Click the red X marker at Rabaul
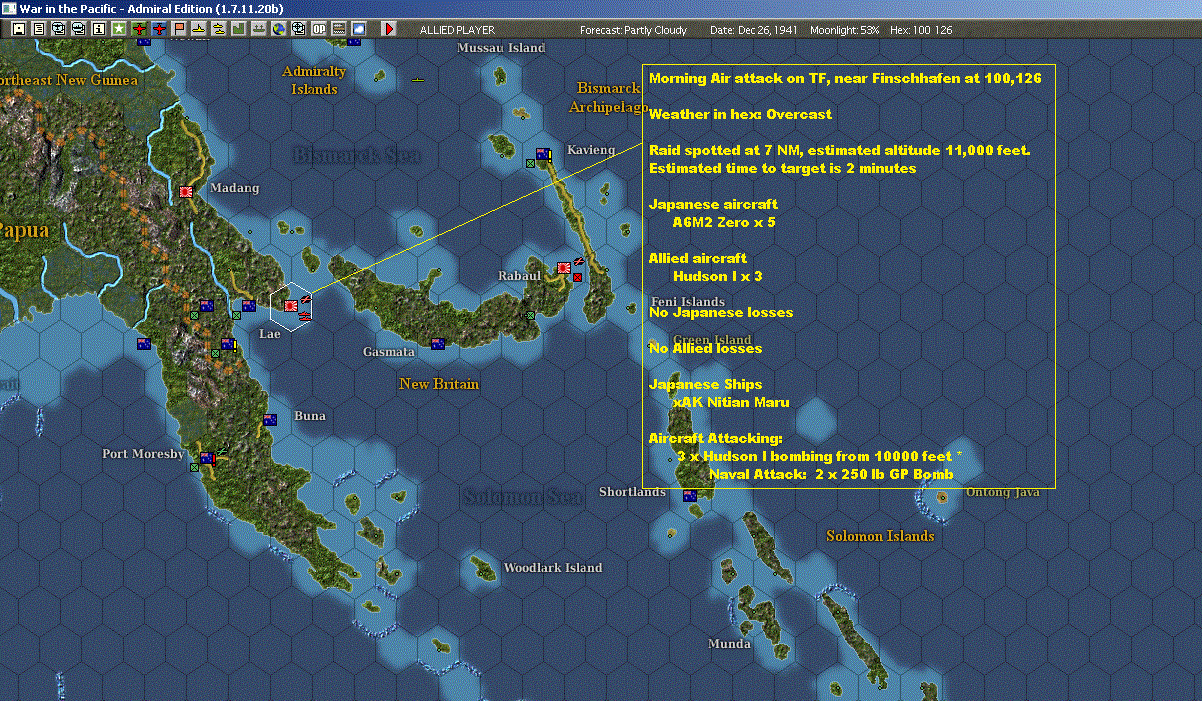Image resolution: width=1202 pixels, height=701 pixels. click(x=578, y=277)
